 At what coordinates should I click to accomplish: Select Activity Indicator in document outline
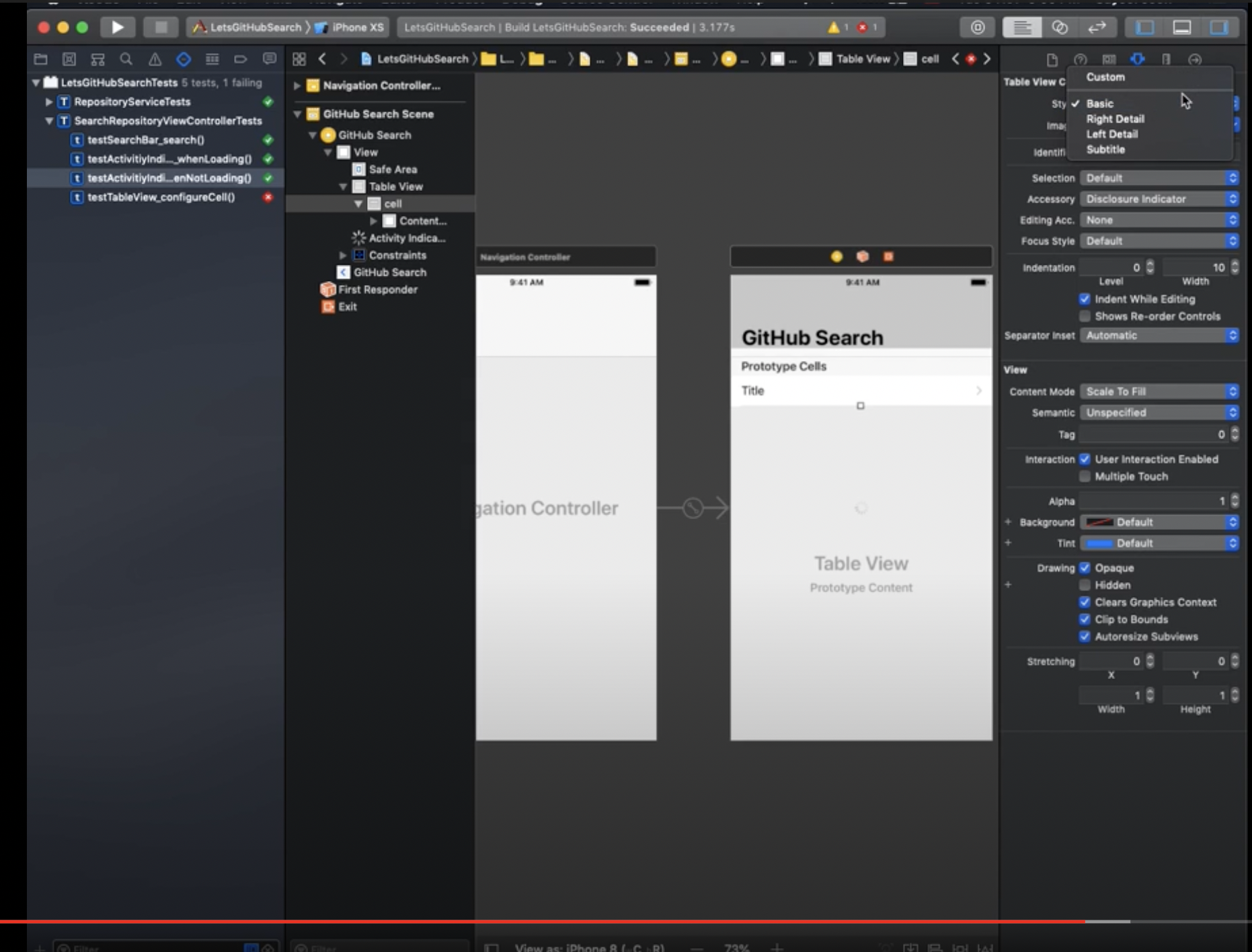(407, 238)
